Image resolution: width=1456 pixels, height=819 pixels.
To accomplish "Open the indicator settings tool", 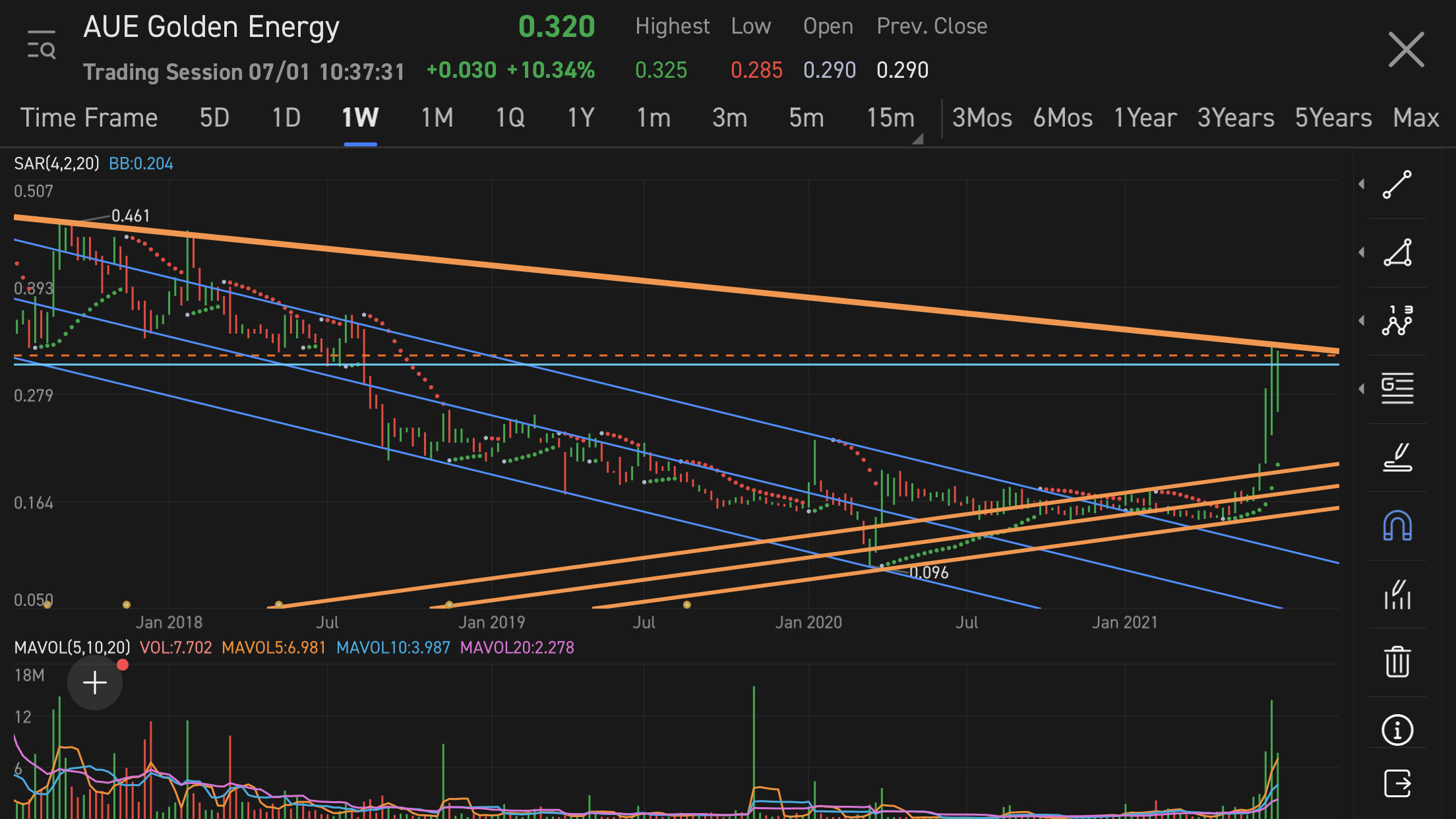I will point(1397,594).
